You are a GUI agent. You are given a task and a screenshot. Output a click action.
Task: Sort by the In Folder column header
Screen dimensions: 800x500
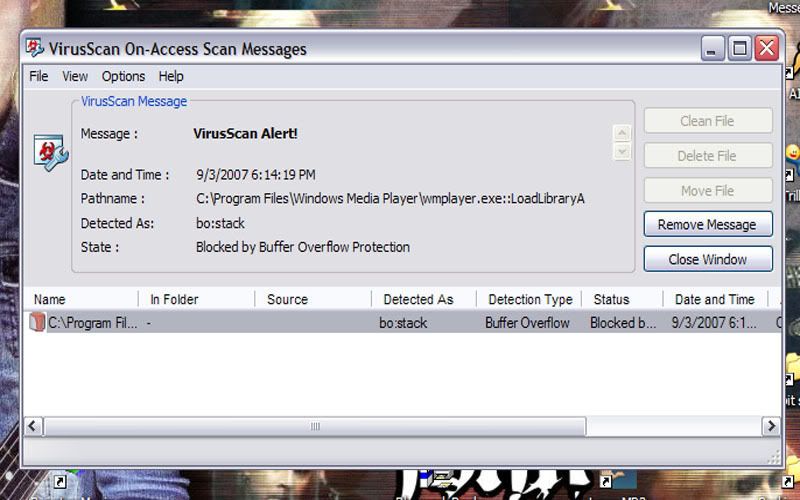pos(197,299)
